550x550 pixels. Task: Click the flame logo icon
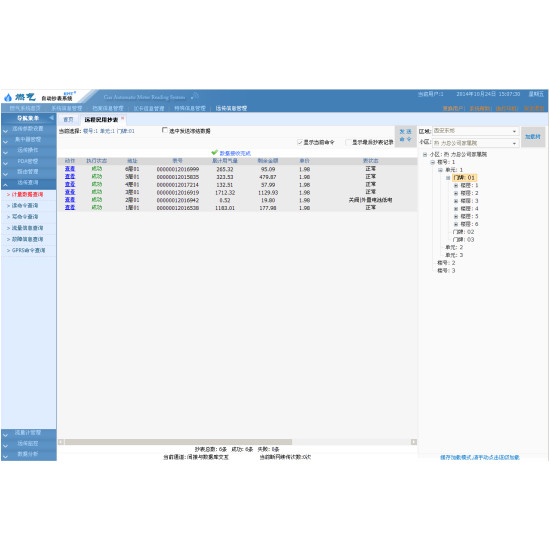click(8, 97)
